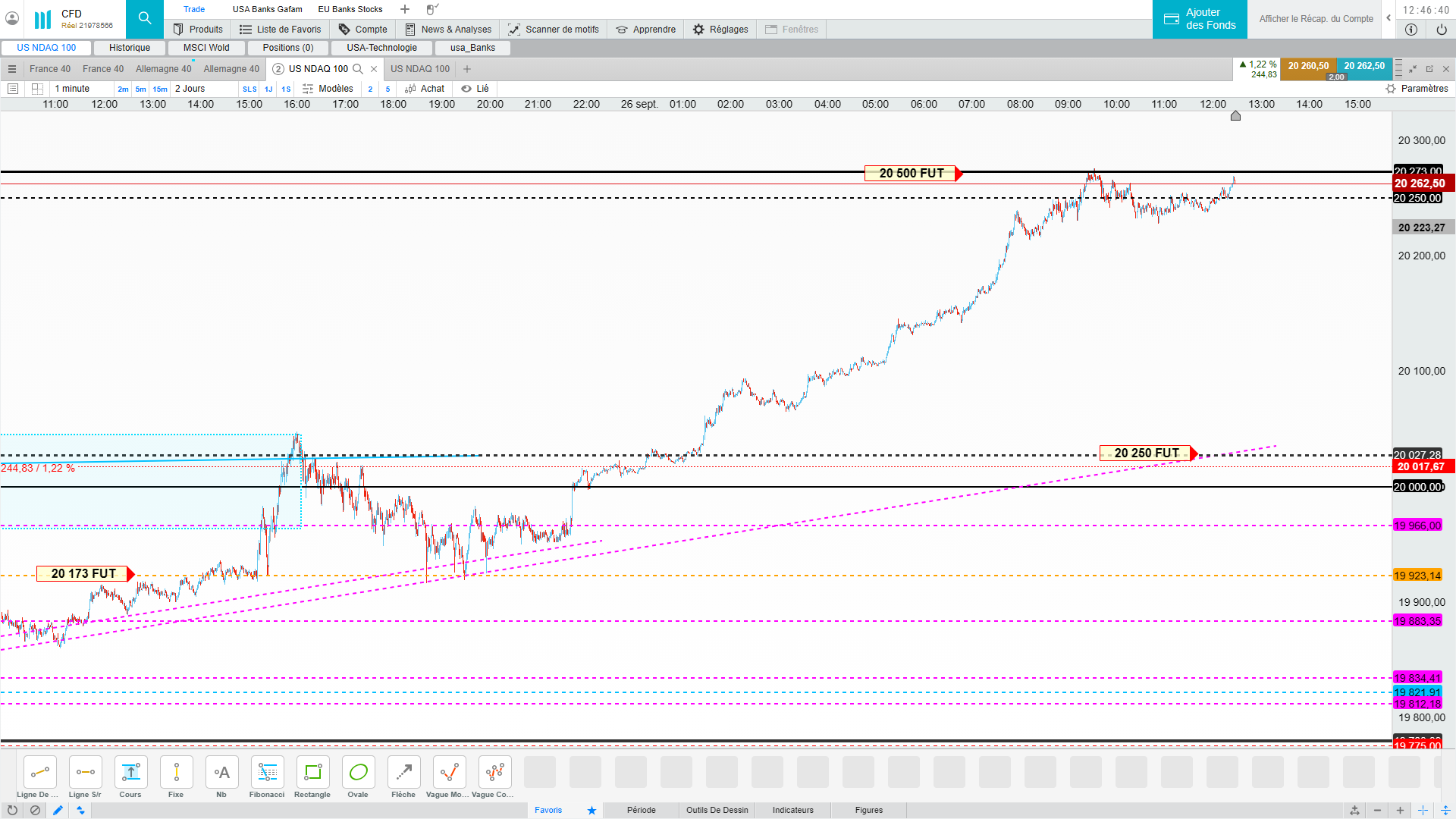Click the blue pencil draw icon

tap(58, 810)
